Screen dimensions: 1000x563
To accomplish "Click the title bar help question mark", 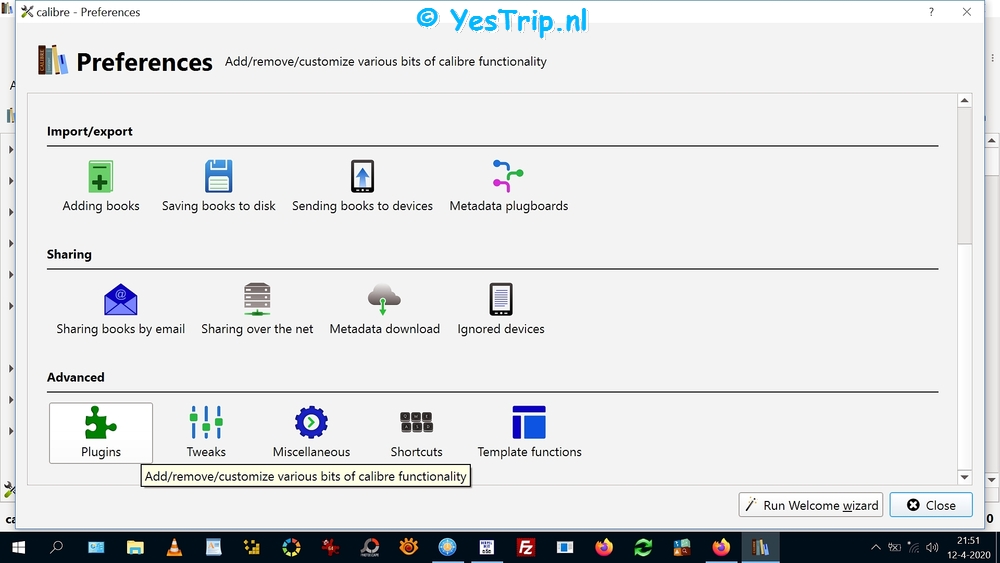I will point(932,12).
